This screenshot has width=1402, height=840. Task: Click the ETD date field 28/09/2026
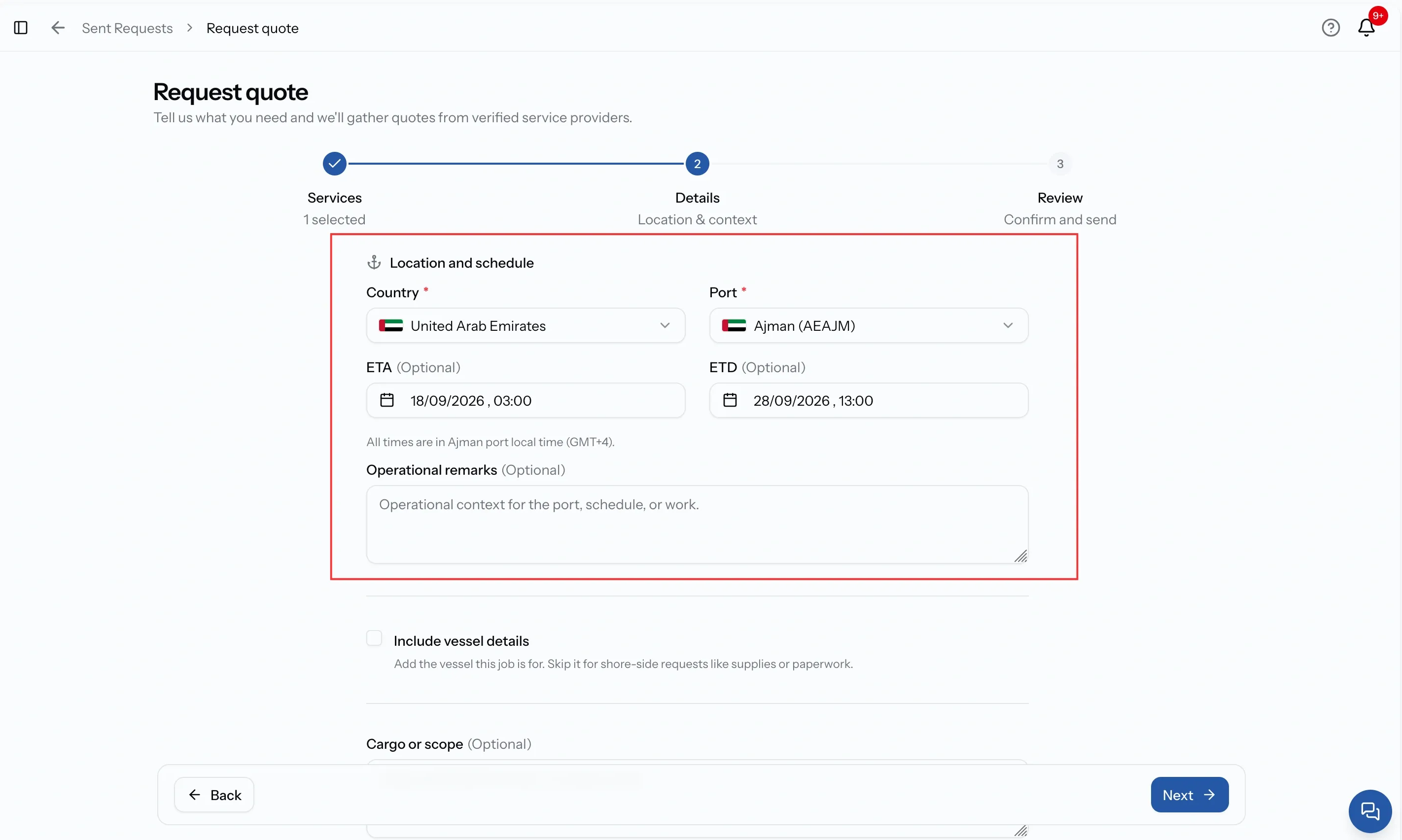tap(868, 400)
